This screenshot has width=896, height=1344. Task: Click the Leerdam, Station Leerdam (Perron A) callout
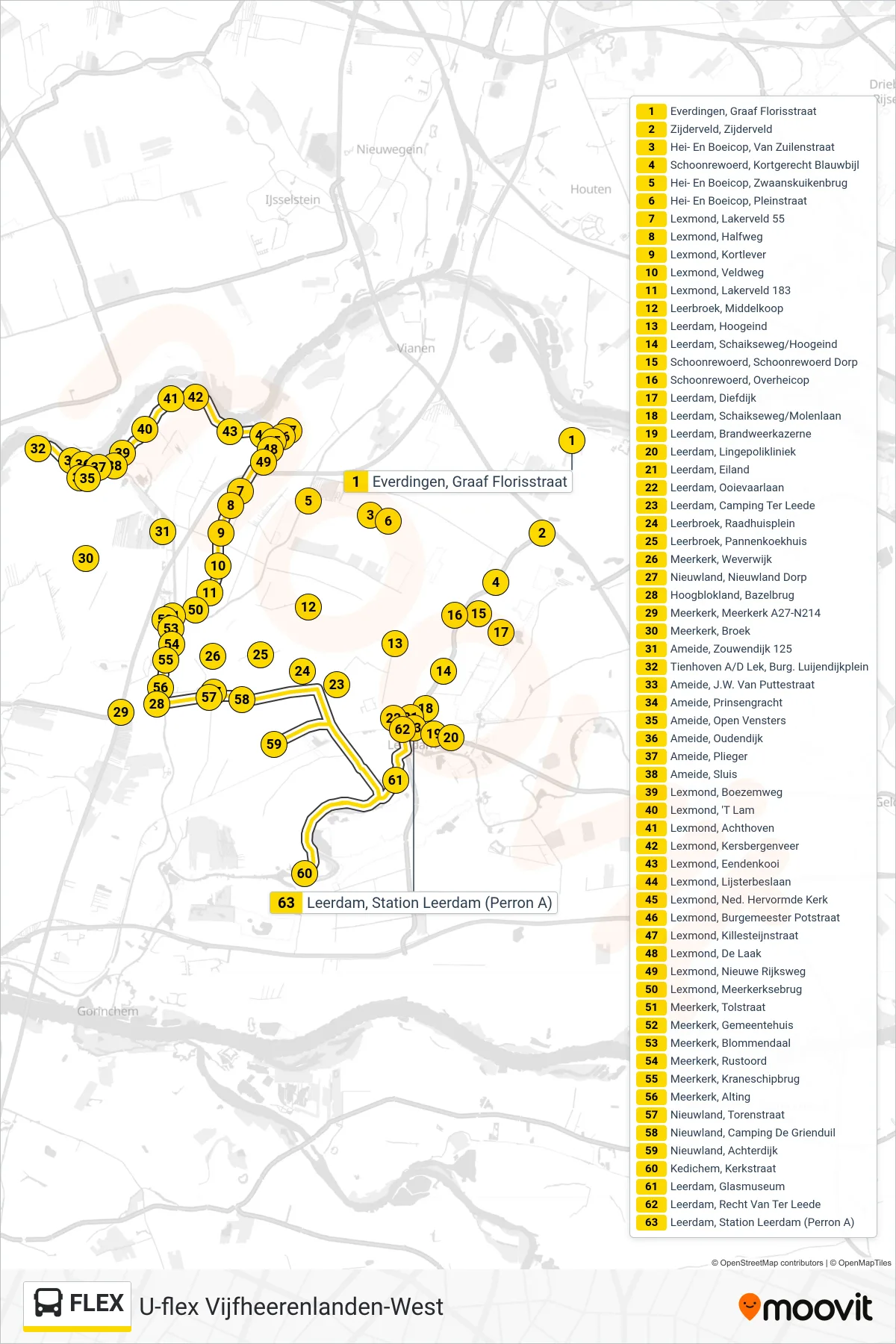(414, 903)
